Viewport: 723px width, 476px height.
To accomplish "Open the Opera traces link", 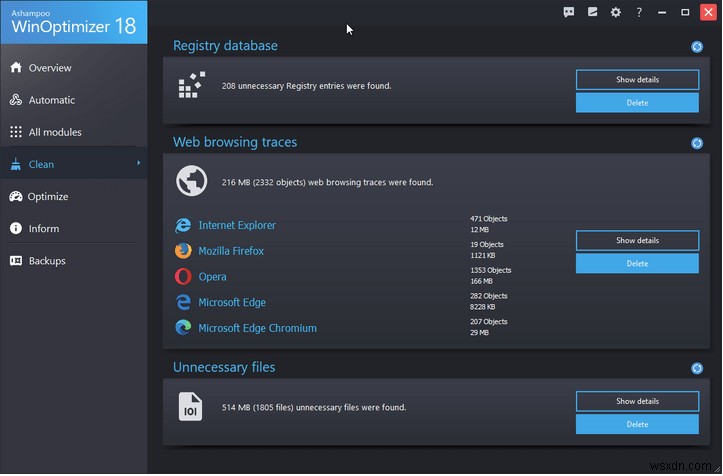I will coord(212,277).
